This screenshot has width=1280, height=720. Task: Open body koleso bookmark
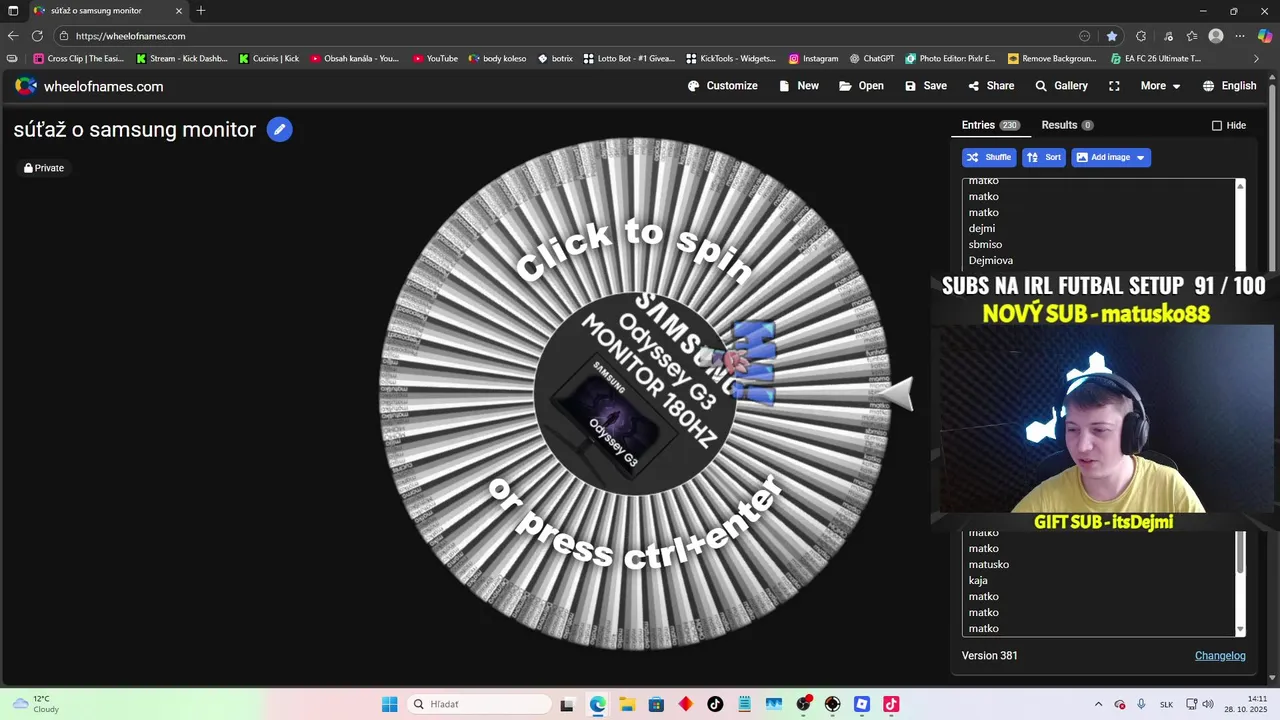(497, 58)
